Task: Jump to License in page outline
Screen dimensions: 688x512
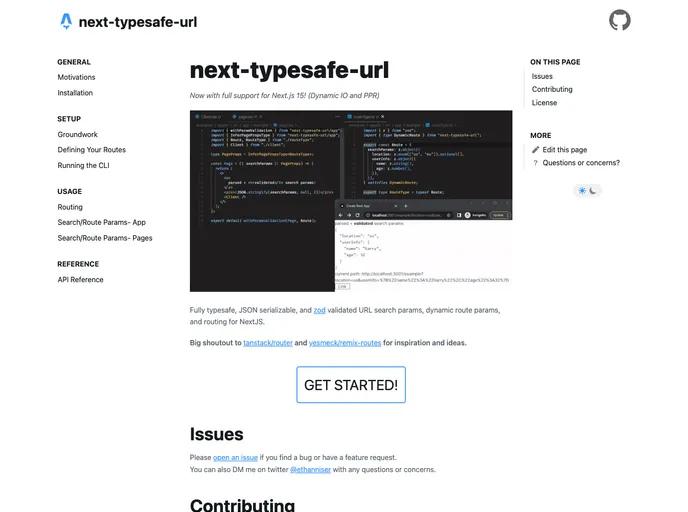Action: click(x=545, y=103)
